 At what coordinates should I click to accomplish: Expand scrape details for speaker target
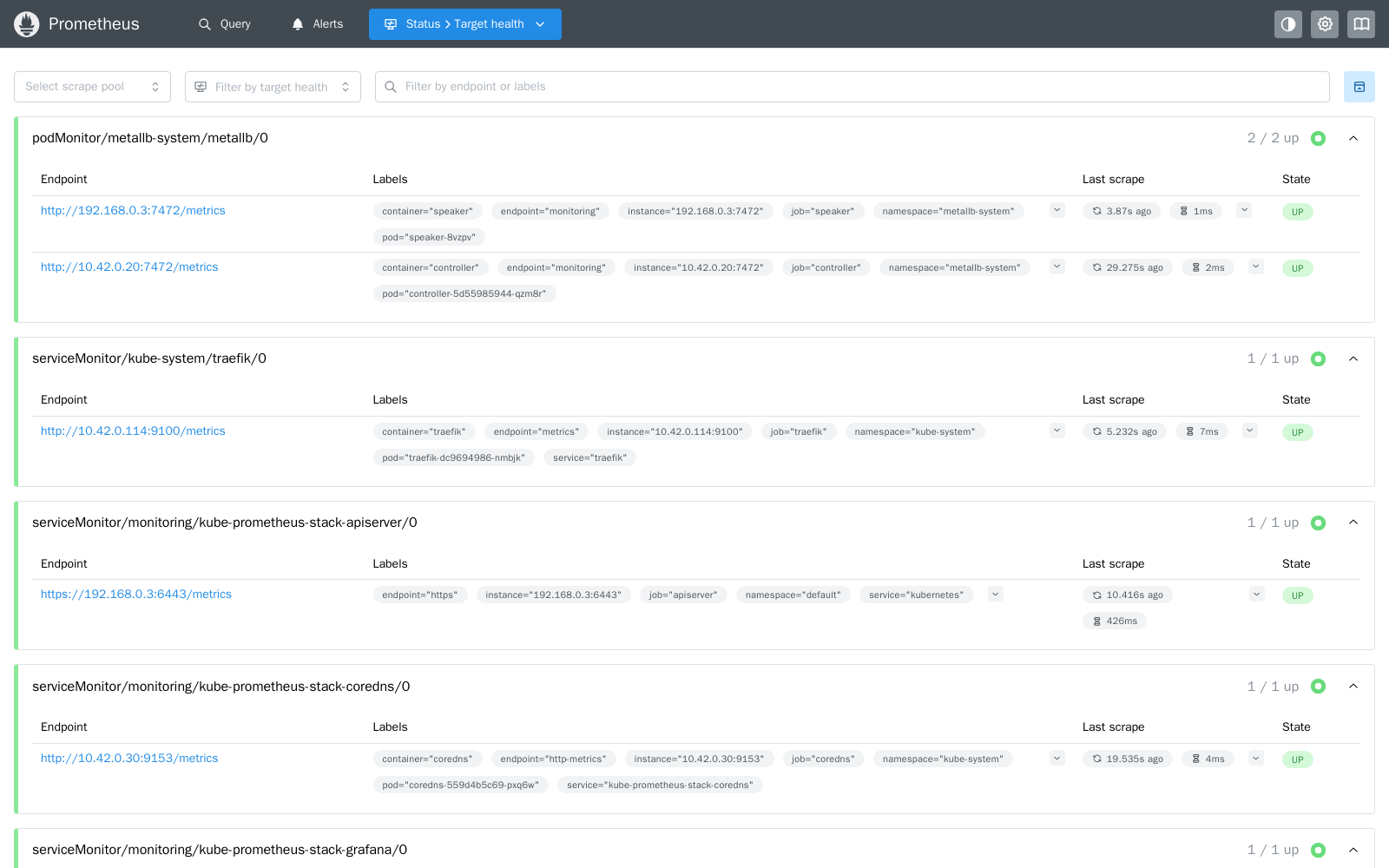coord(1244,210)
